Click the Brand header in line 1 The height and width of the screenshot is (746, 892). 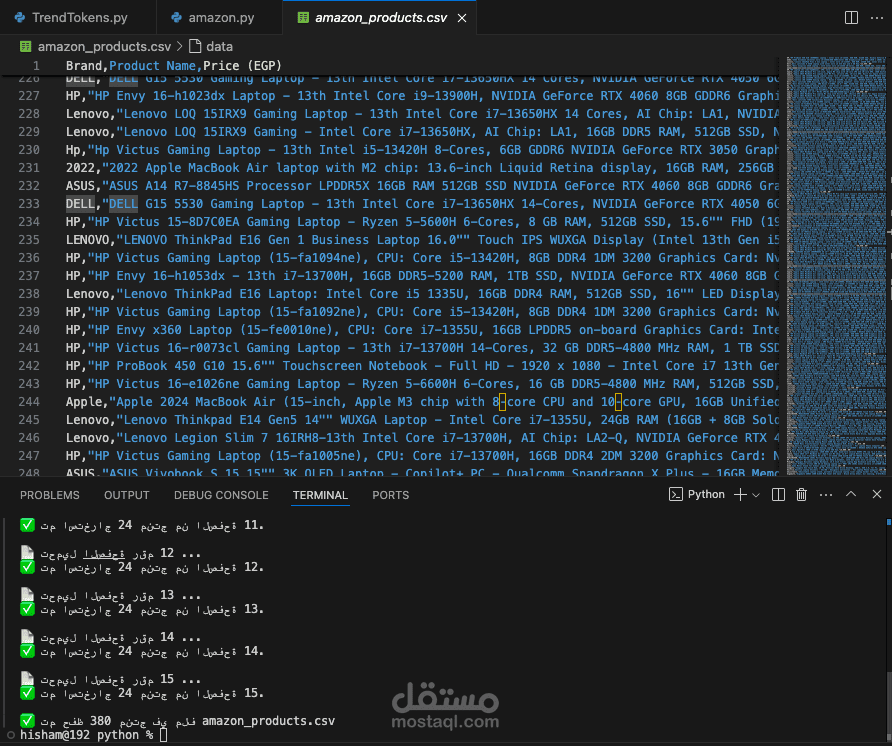[x=84, y=65]
